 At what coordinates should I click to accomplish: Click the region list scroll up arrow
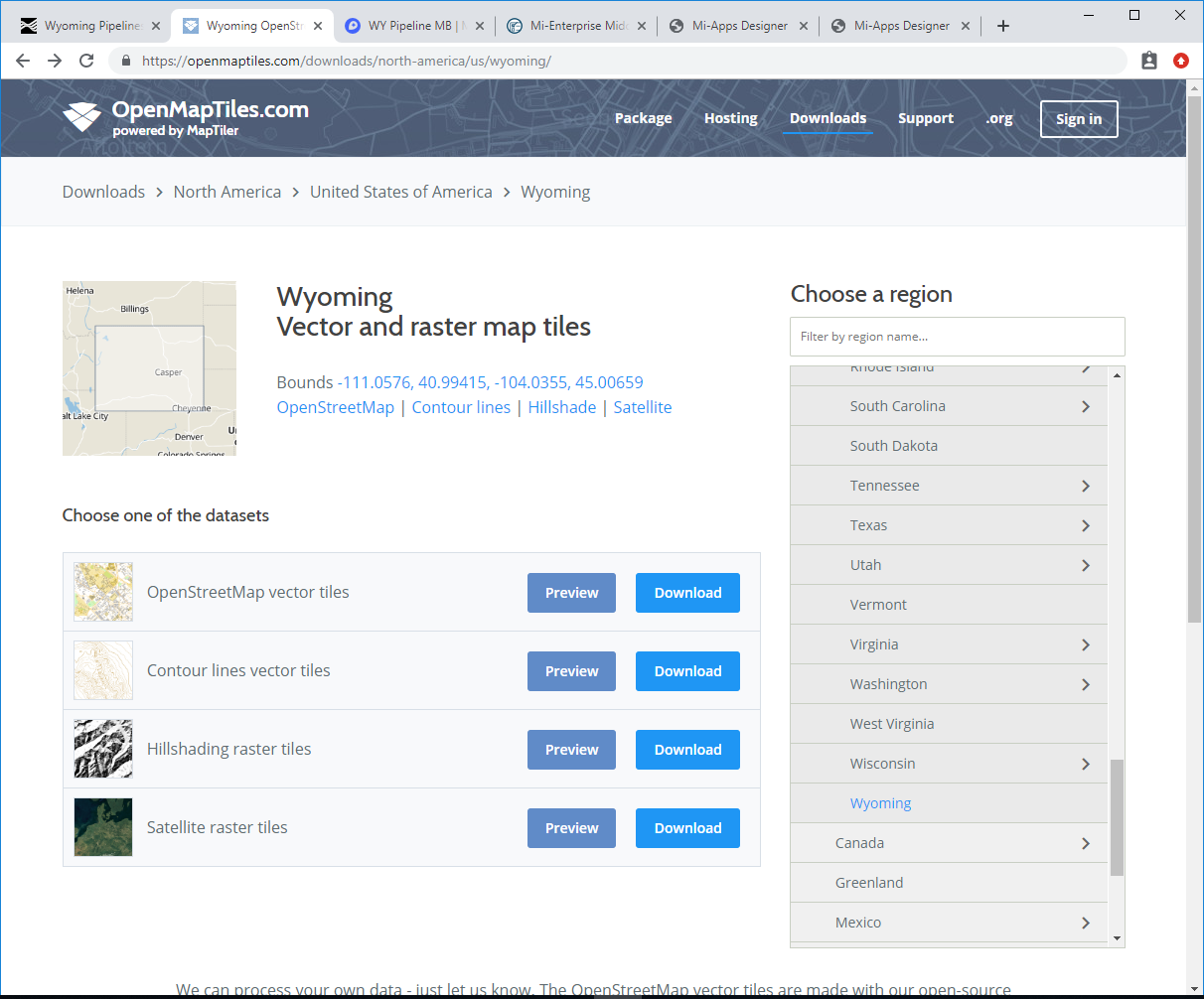[x=1117, y=374]
